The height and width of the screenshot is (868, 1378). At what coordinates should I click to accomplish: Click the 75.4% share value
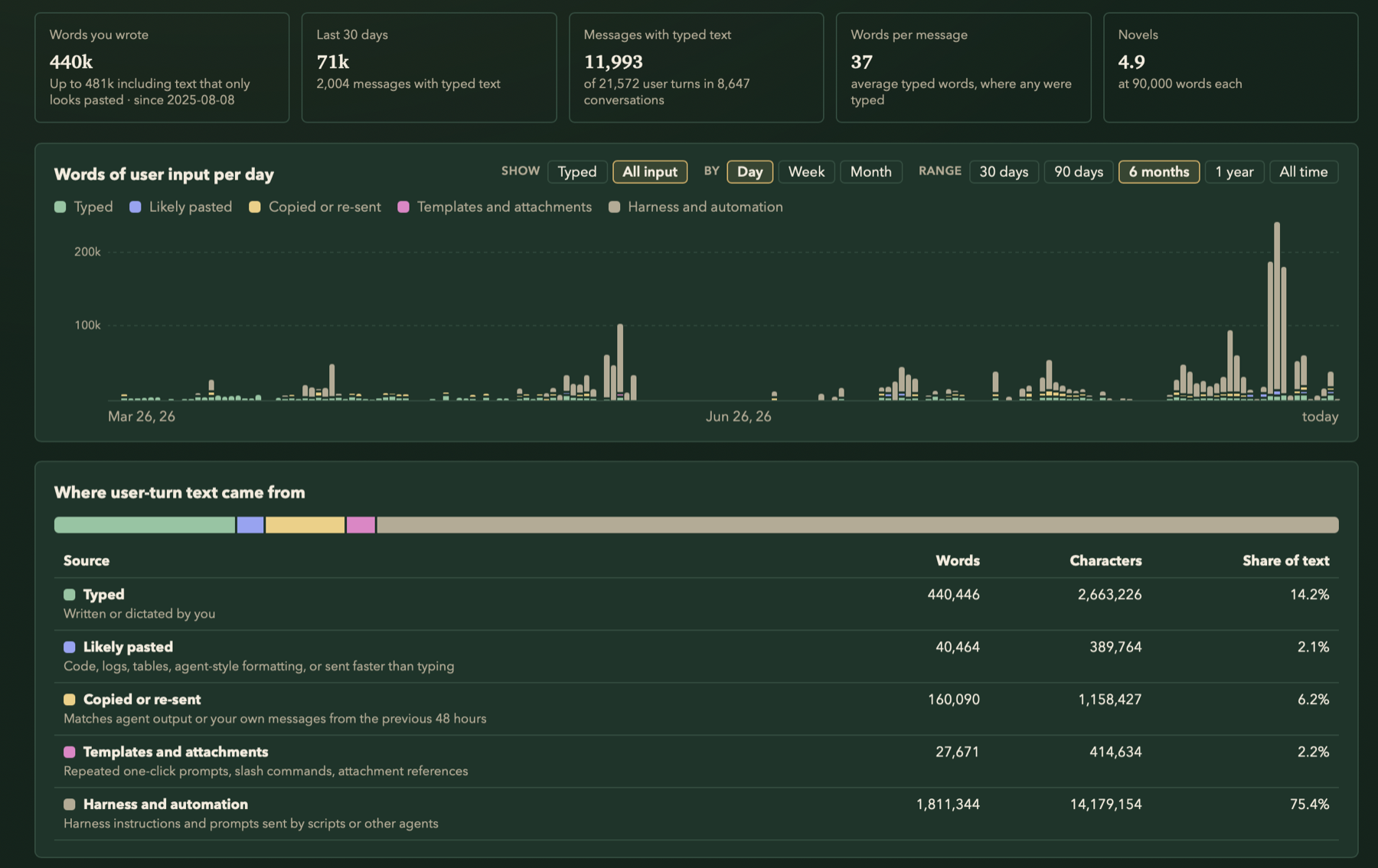coord(1309,804)
